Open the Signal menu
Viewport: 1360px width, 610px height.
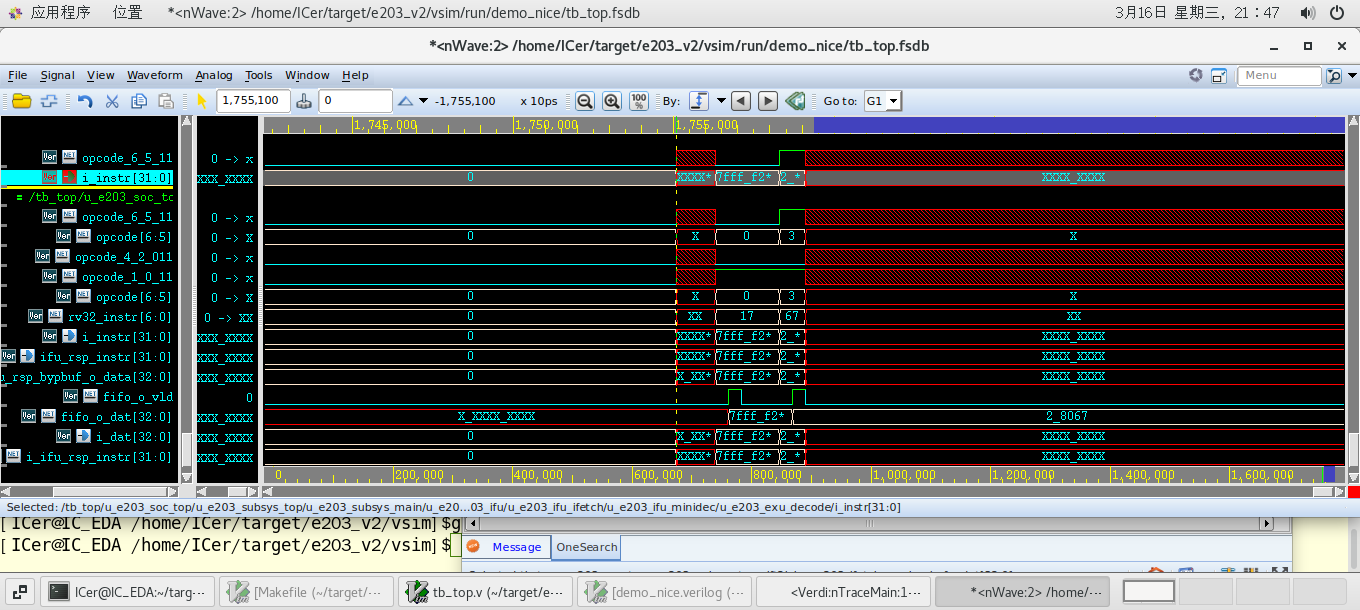tap(57, 75)
